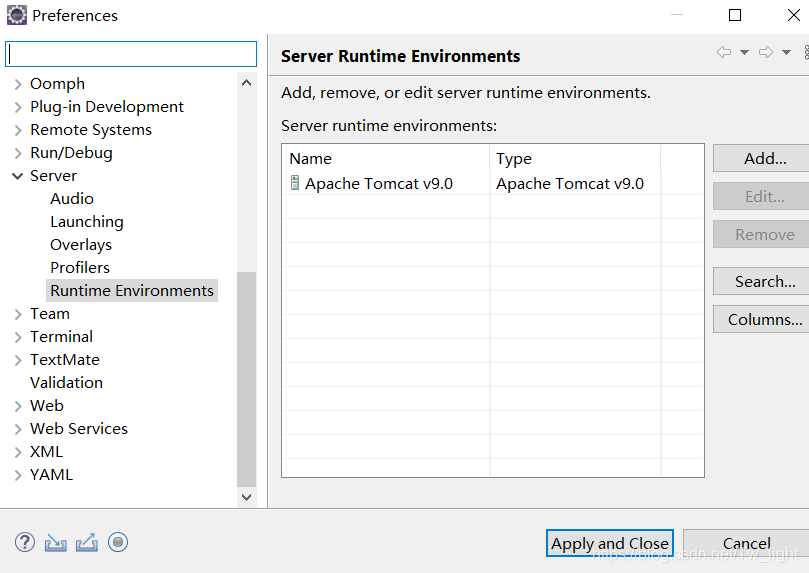This screenshot has height=573, width=809.
Task: Select the Plug-in Development label
Action: (107, 107)
